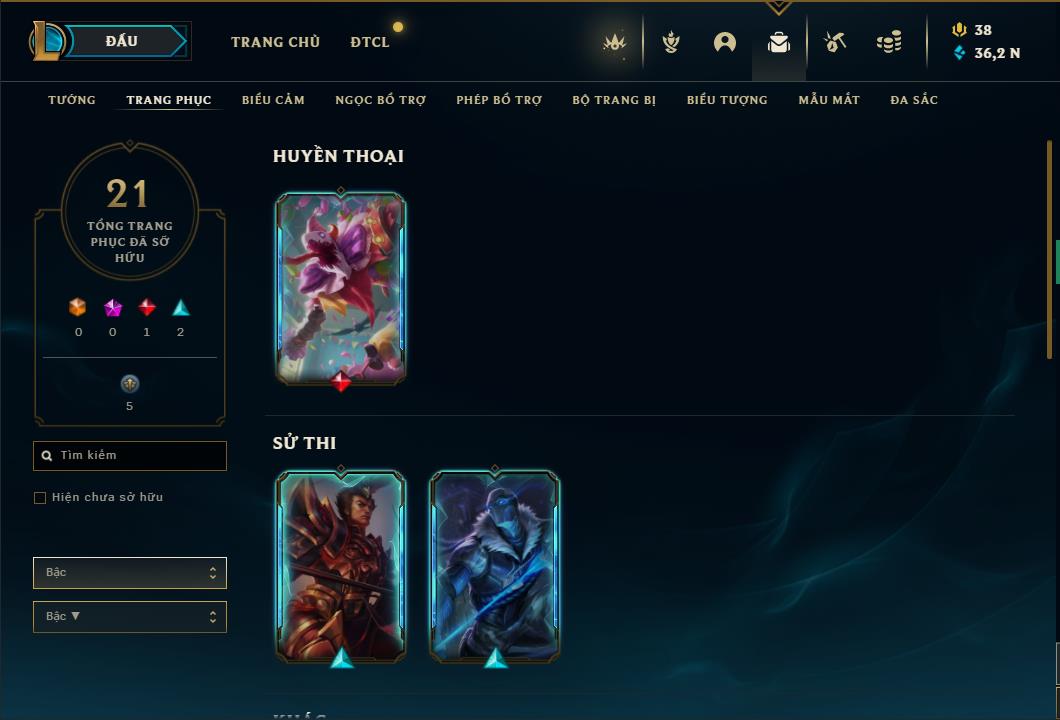Screen dimensions: 1060x720
Task: Open the Collection briefcase icon
Action: point(779,43)
